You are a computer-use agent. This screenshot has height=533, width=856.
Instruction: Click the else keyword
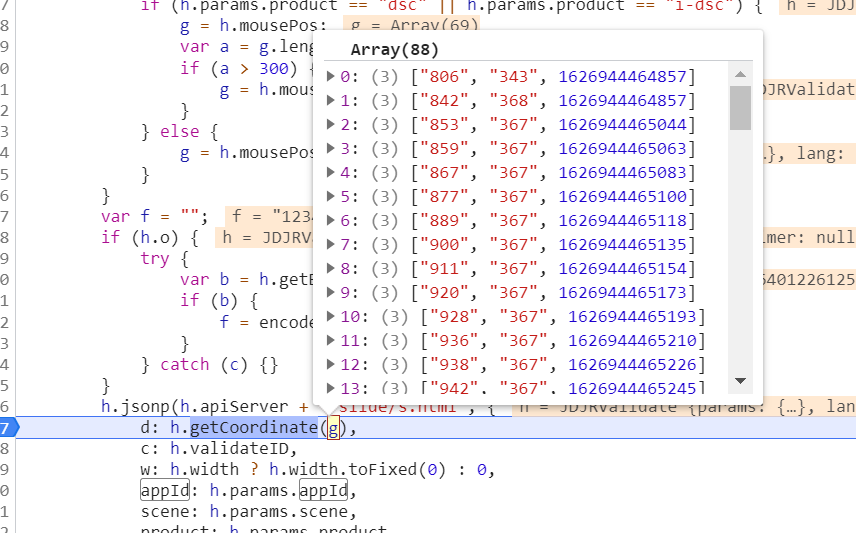point(179,132)
